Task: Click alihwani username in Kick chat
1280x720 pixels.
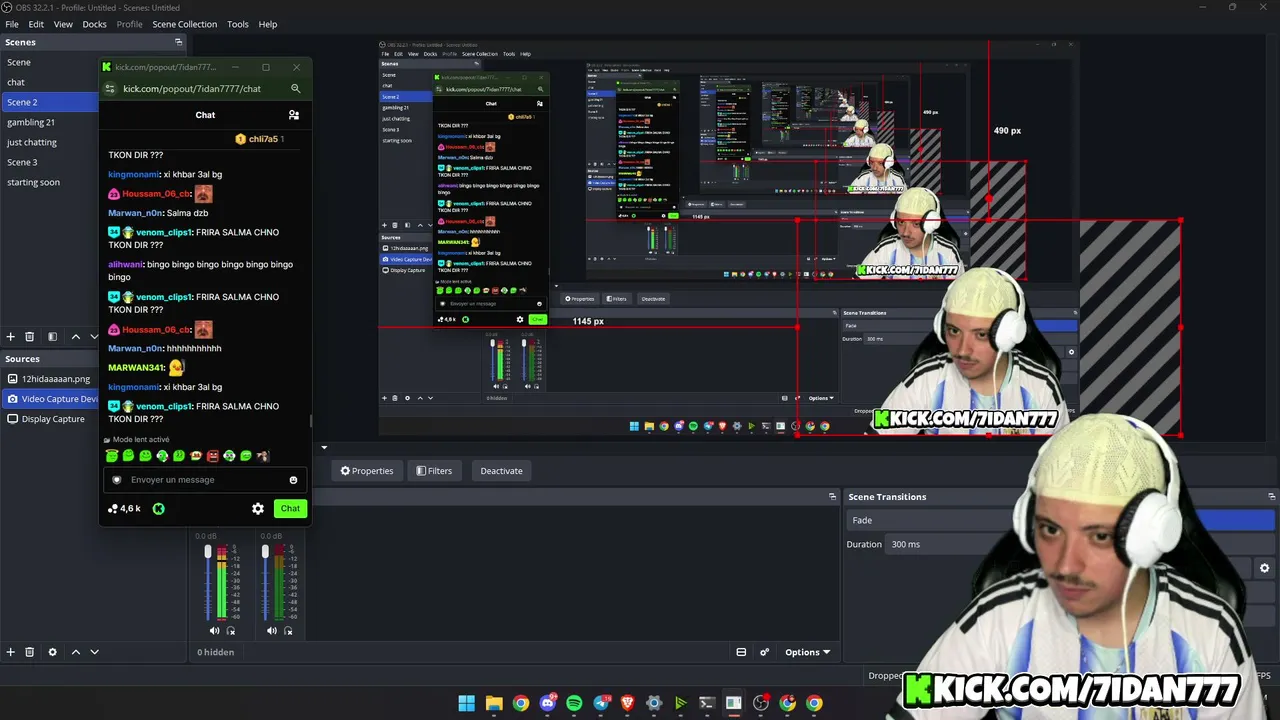Action: point(125,265)
